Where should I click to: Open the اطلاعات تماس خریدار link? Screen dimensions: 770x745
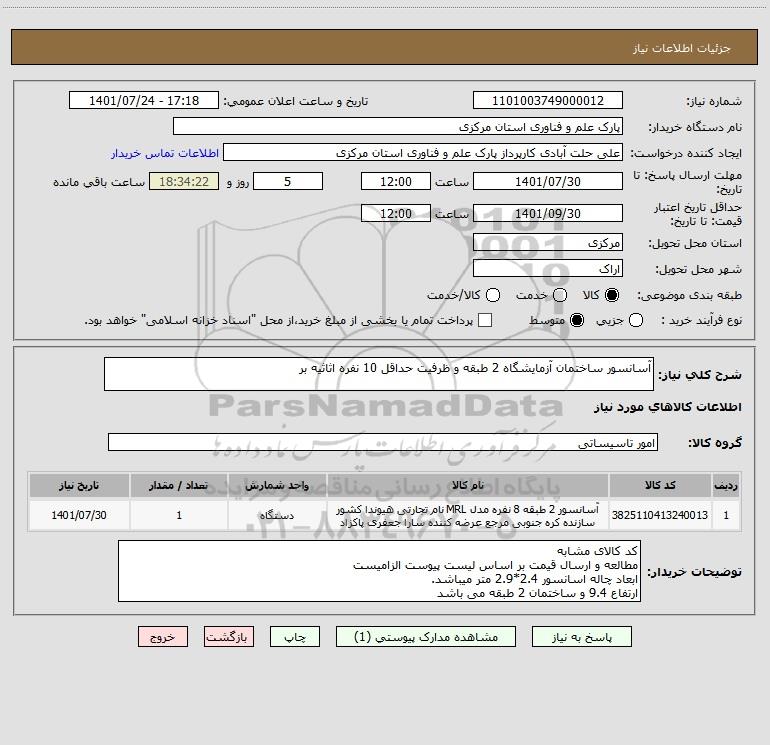165,153
